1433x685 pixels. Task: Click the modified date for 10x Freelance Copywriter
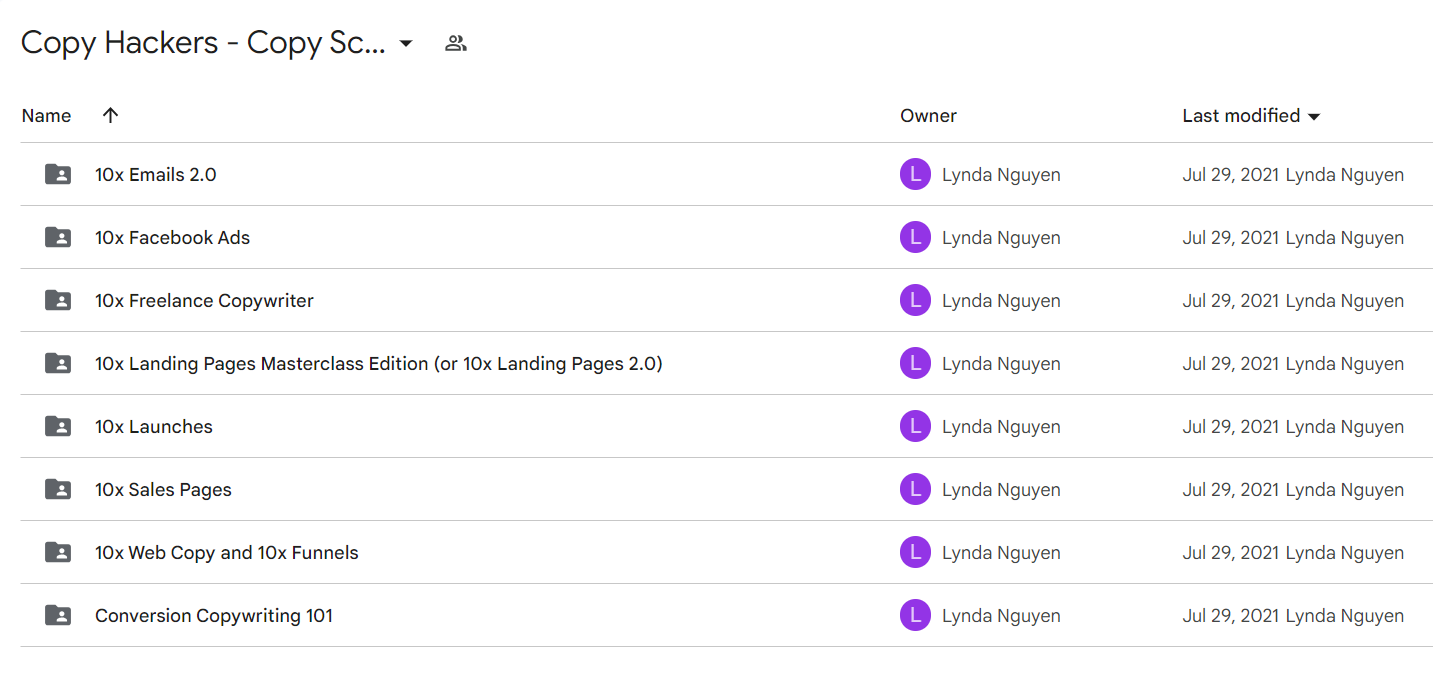pos(1231,301)
